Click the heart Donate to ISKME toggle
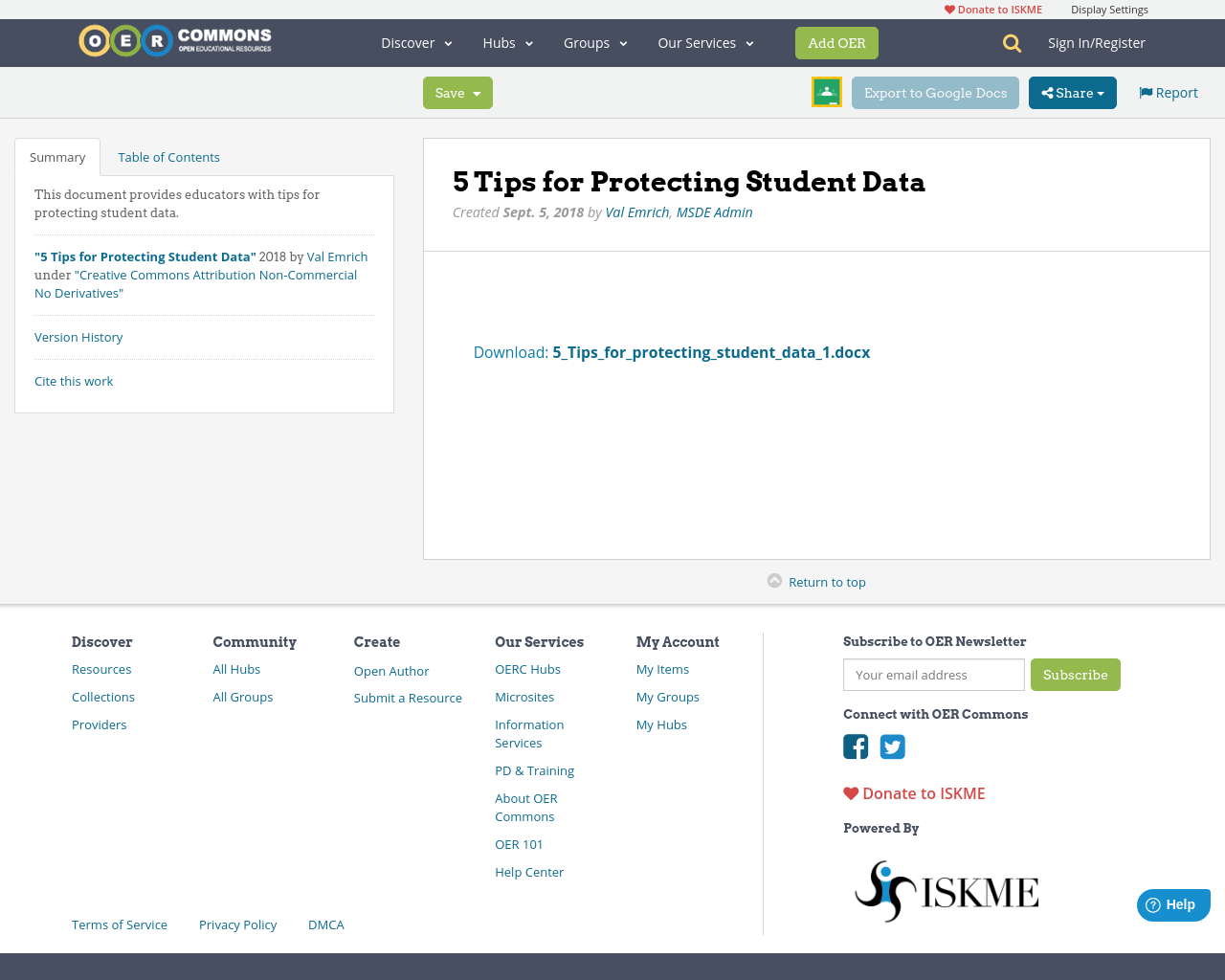The width and height of the screenshot is (1225, 980). coord(851,792)
